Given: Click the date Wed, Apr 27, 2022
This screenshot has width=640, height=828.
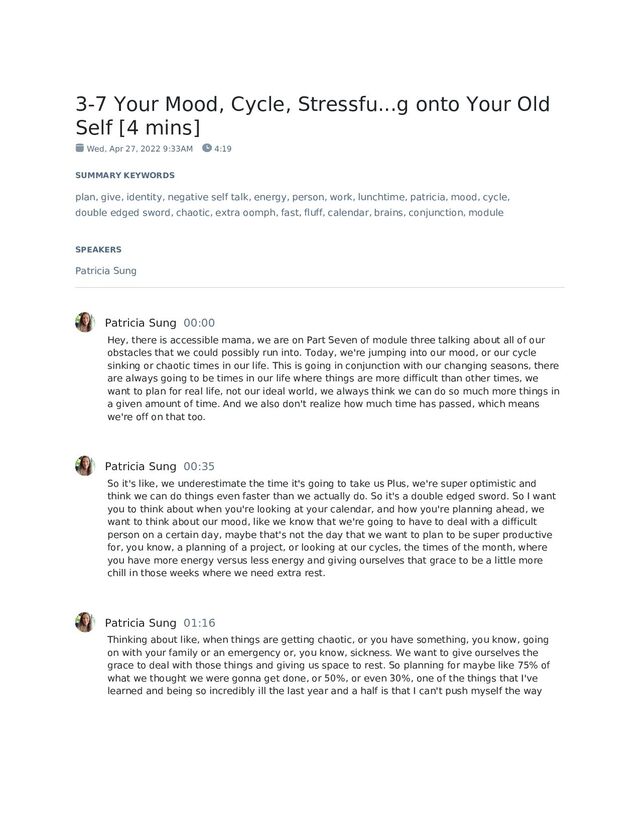Looking at the screenshot, I should [x=140, y=149].
